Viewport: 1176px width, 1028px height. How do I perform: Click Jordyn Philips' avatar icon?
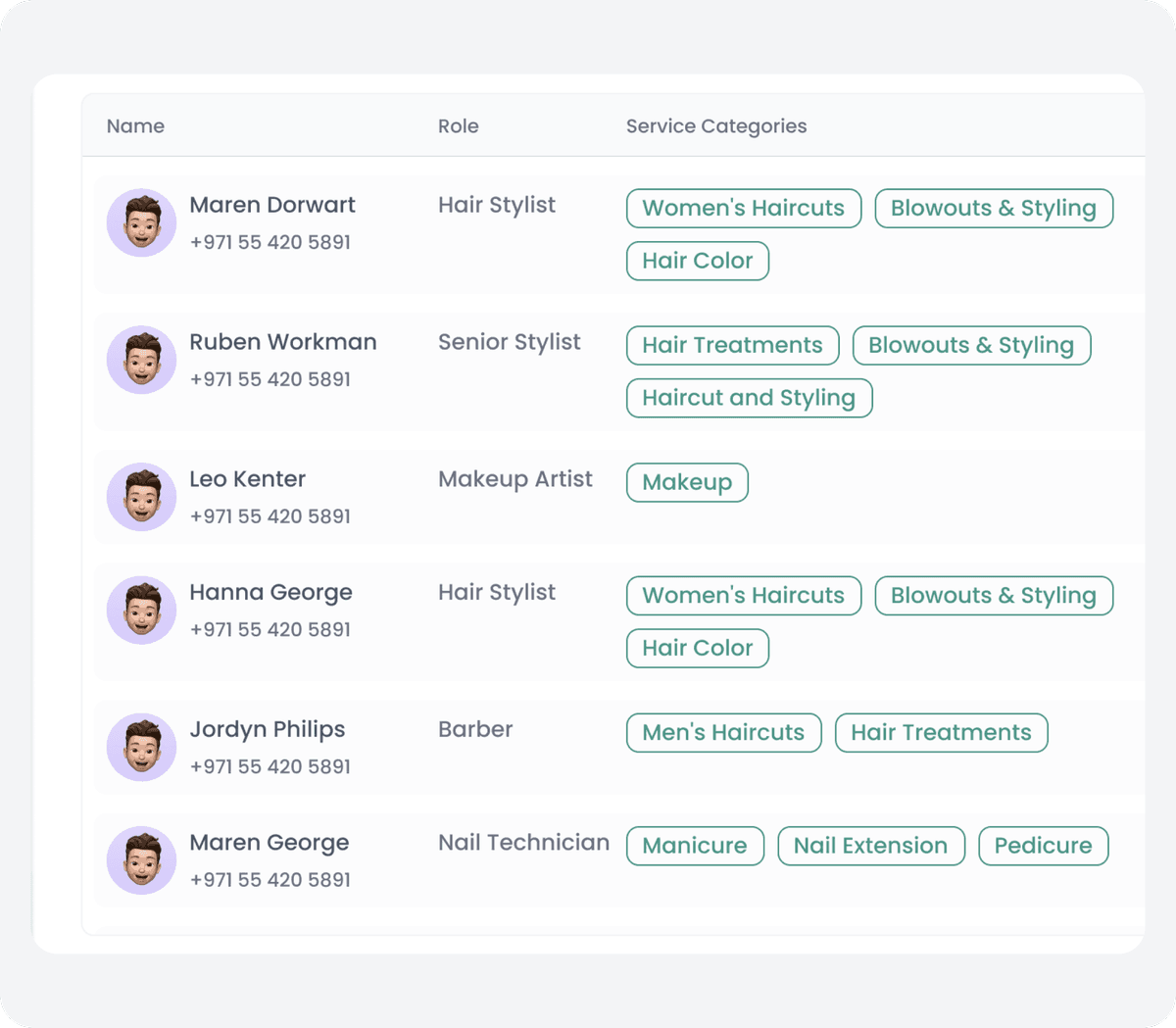point(141,748)
